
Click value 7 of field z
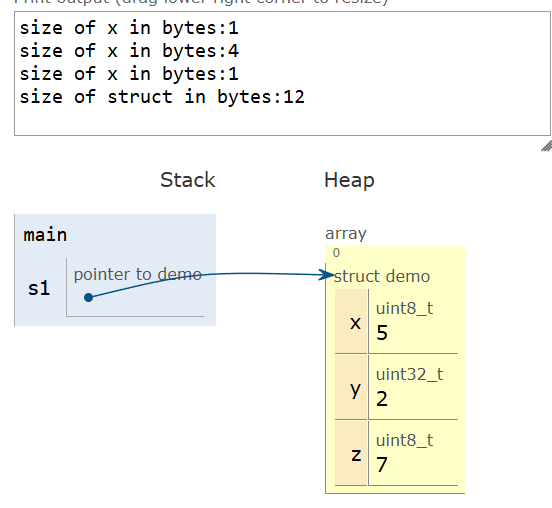coord(382,465)
